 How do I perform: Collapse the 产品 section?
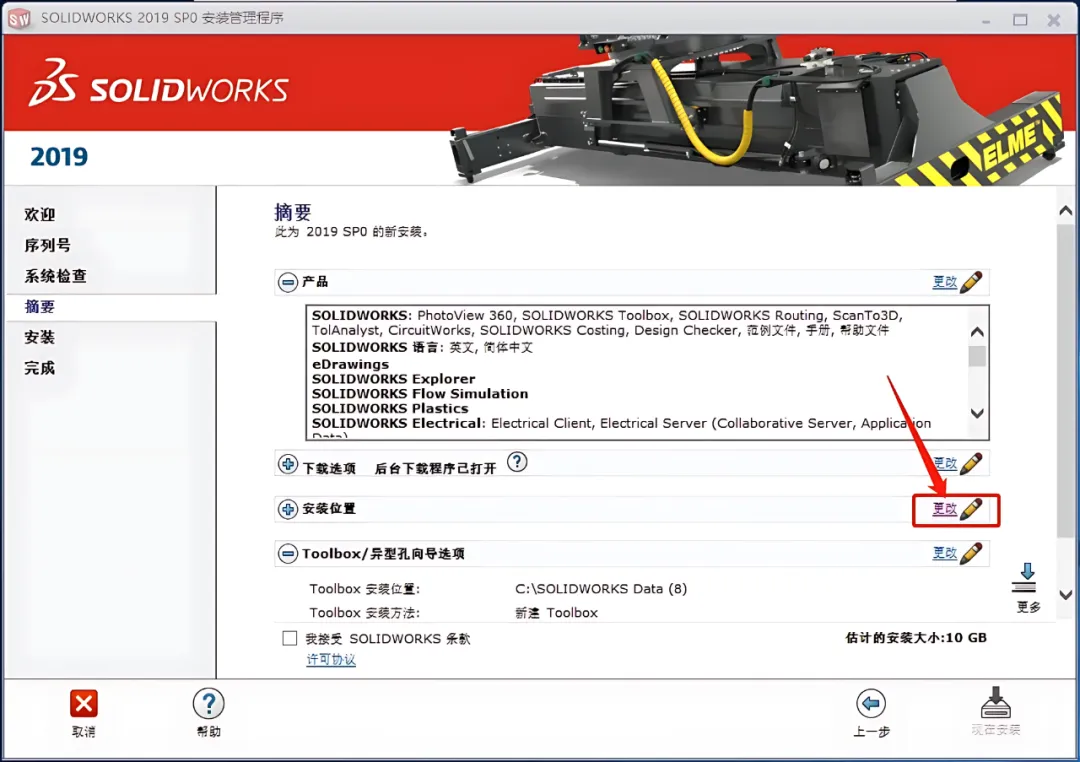(288, 282)
